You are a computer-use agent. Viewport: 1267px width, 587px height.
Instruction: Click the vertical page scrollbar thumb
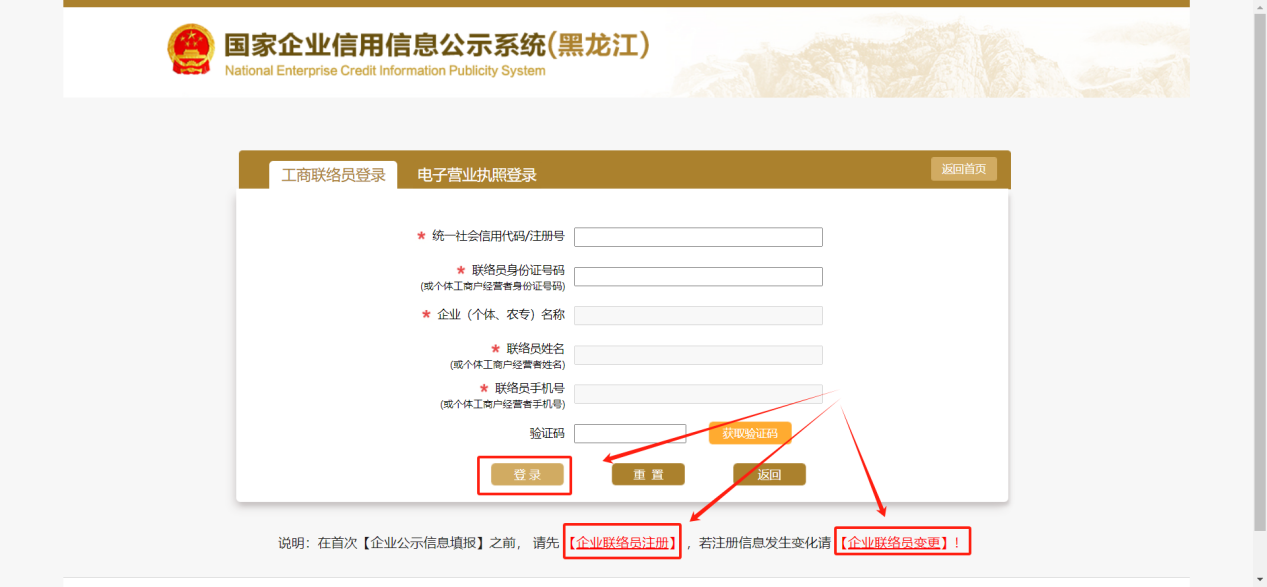click(1259, 270)
